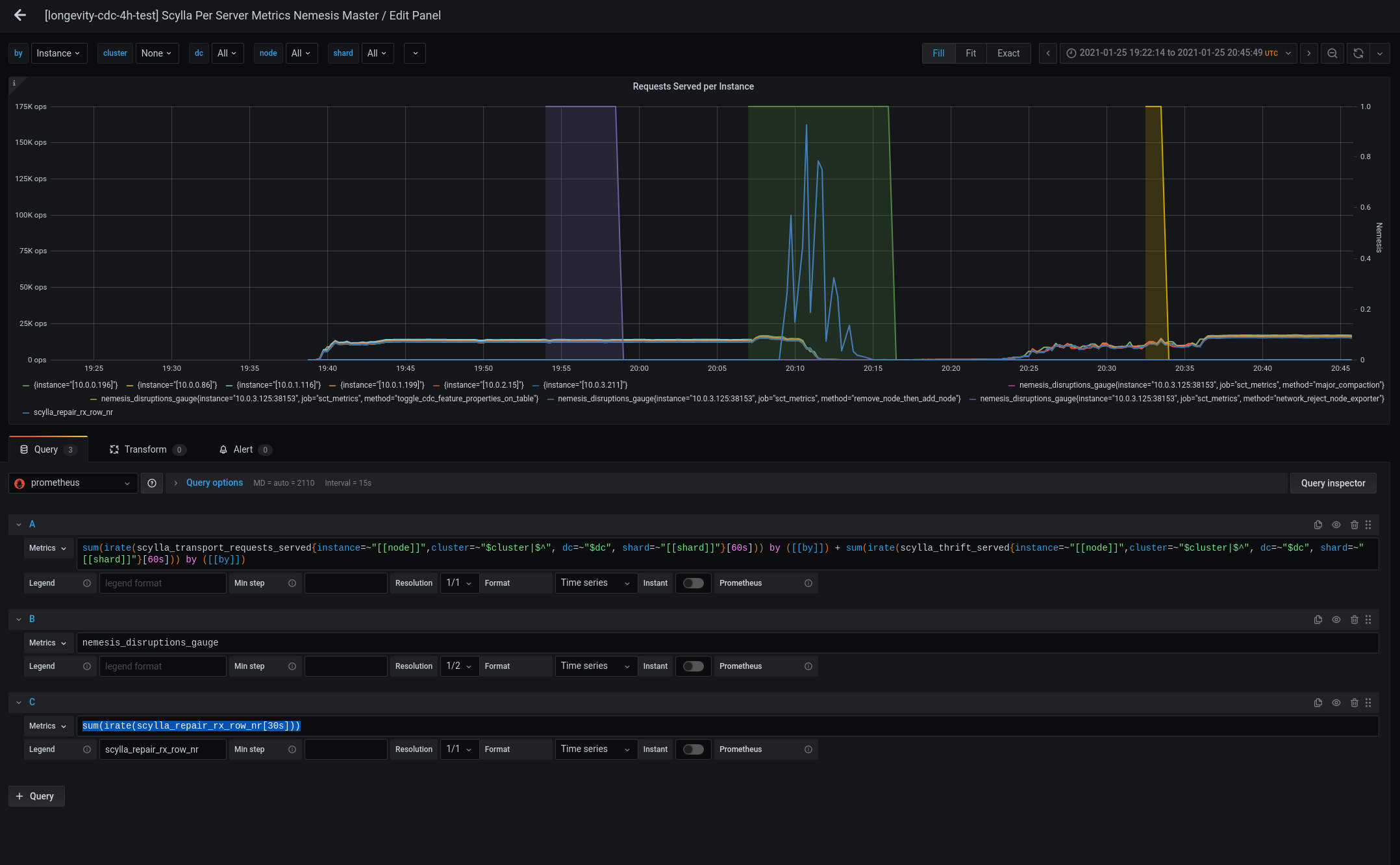Open Legend info tooltip for query A
The height and width of the screenshot is (865, 1400).
87,583
